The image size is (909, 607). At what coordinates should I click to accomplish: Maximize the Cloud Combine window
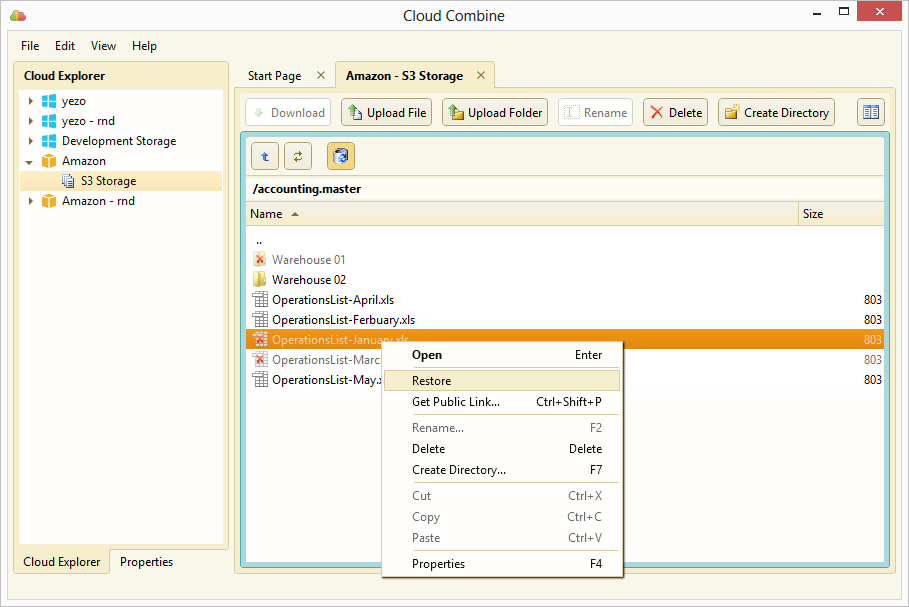844,12
